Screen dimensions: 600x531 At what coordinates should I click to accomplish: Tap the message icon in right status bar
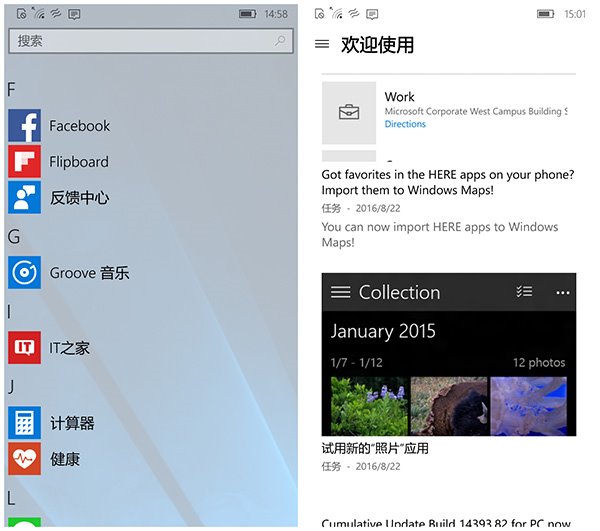click(372, 15)
